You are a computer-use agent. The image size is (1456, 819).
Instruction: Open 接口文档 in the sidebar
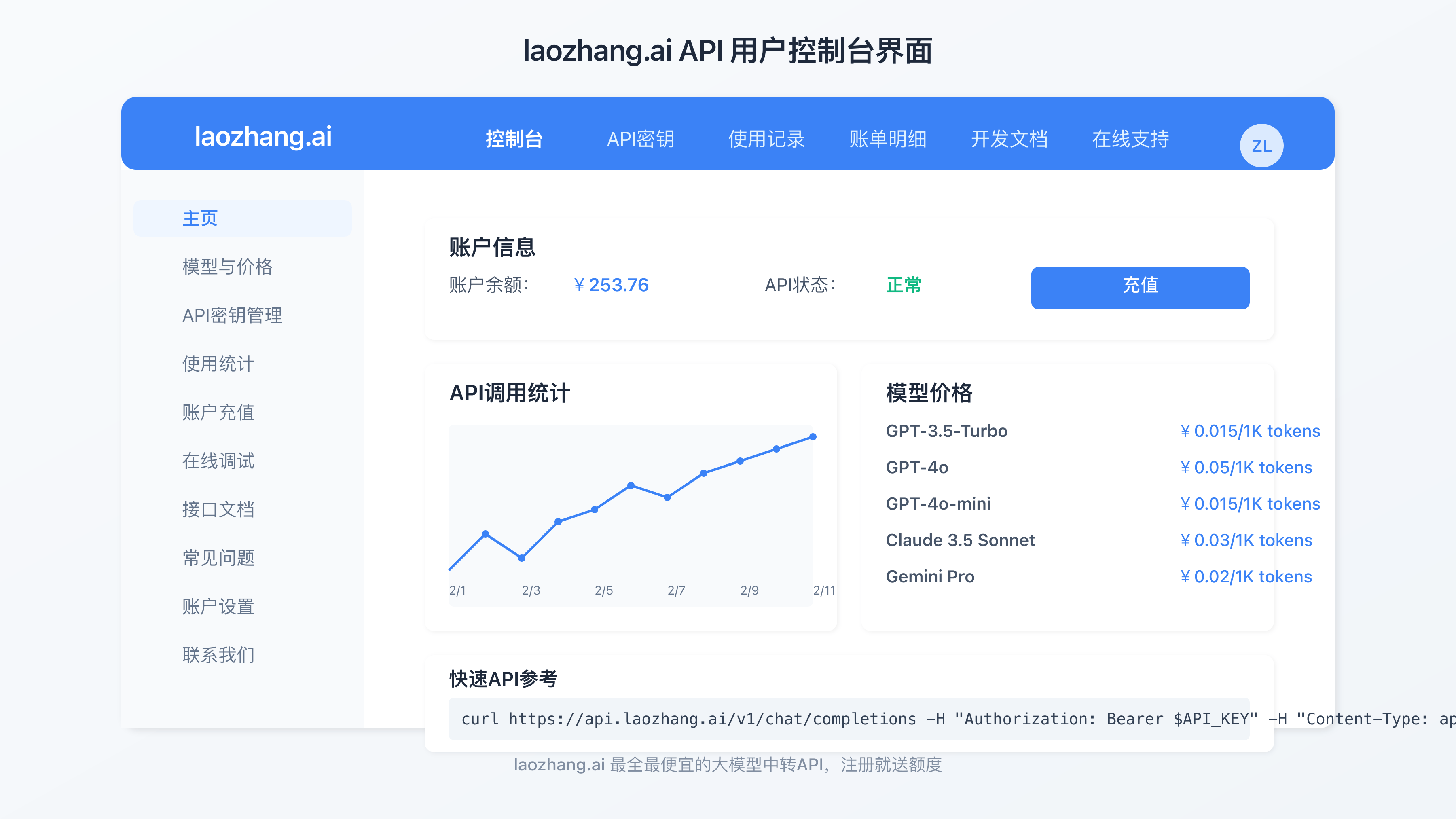[x=218, y=510]
